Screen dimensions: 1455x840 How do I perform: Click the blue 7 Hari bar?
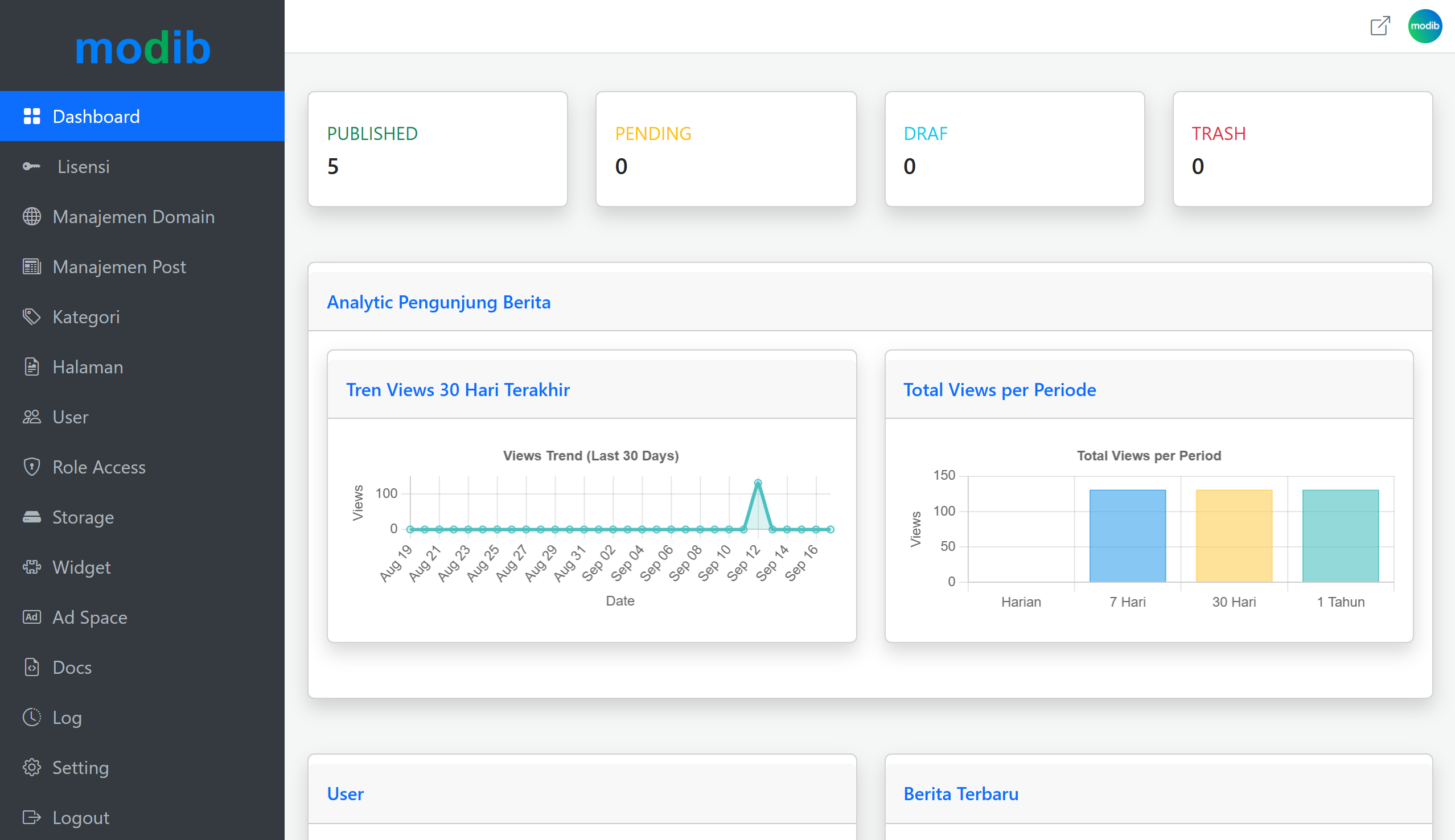[x=1127, y=536]
